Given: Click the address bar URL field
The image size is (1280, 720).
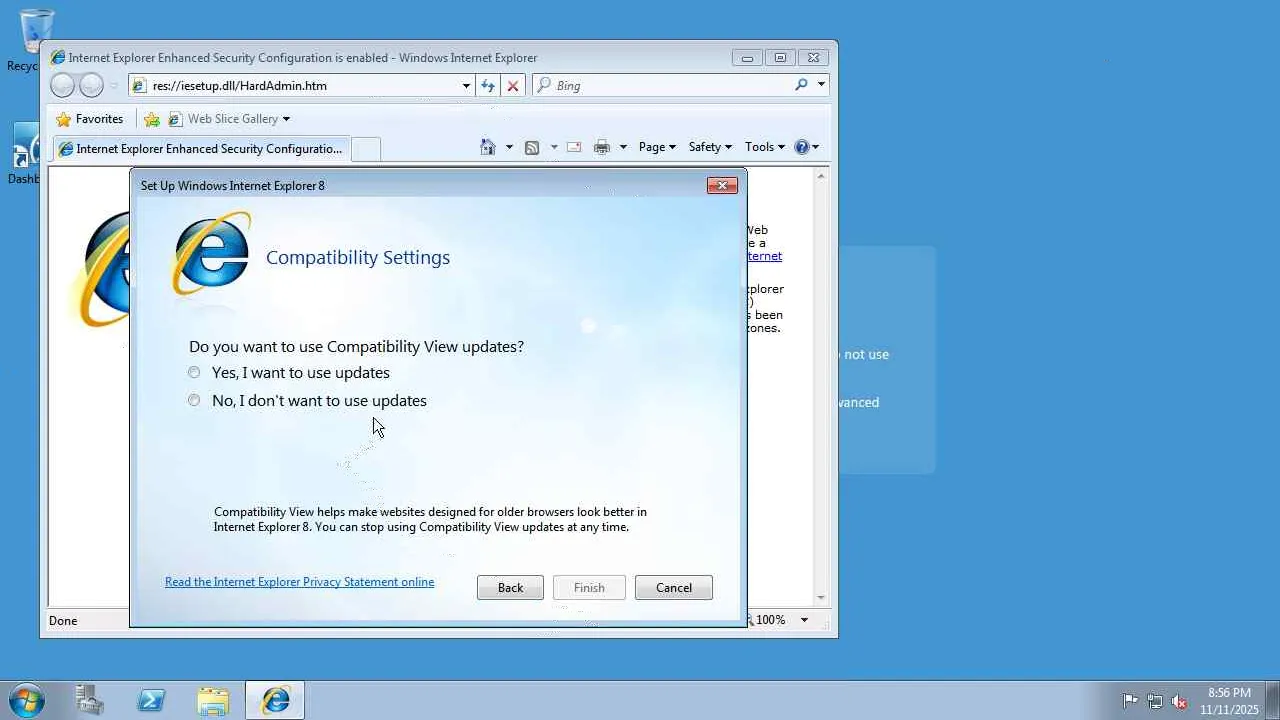Looking at the screenshot, I should [302, 86].
